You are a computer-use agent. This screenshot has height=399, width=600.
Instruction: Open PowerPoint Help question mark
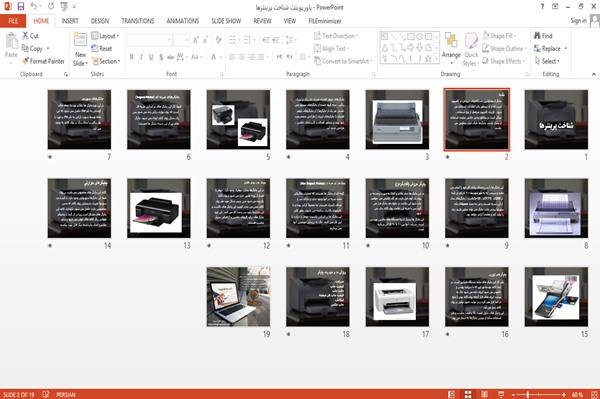click(x=542, y=7)
